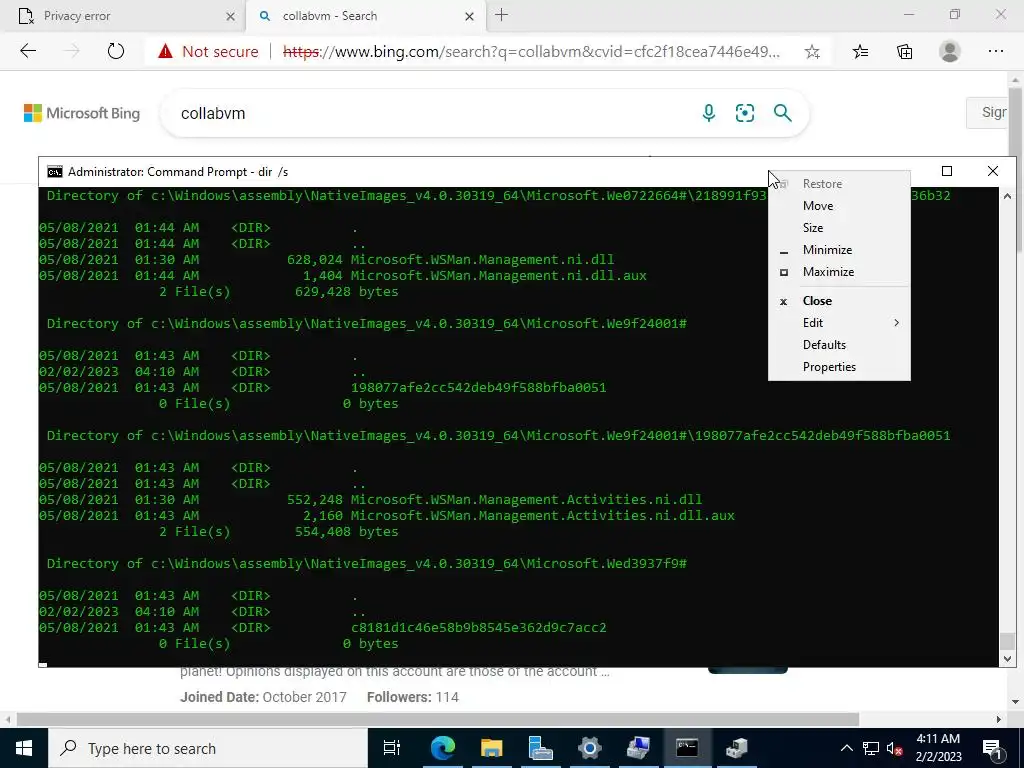Open Microsoft Edge from the taskbar
Image resolution: width=1024 pixels, height=768 pixels.
click(442, 748)
